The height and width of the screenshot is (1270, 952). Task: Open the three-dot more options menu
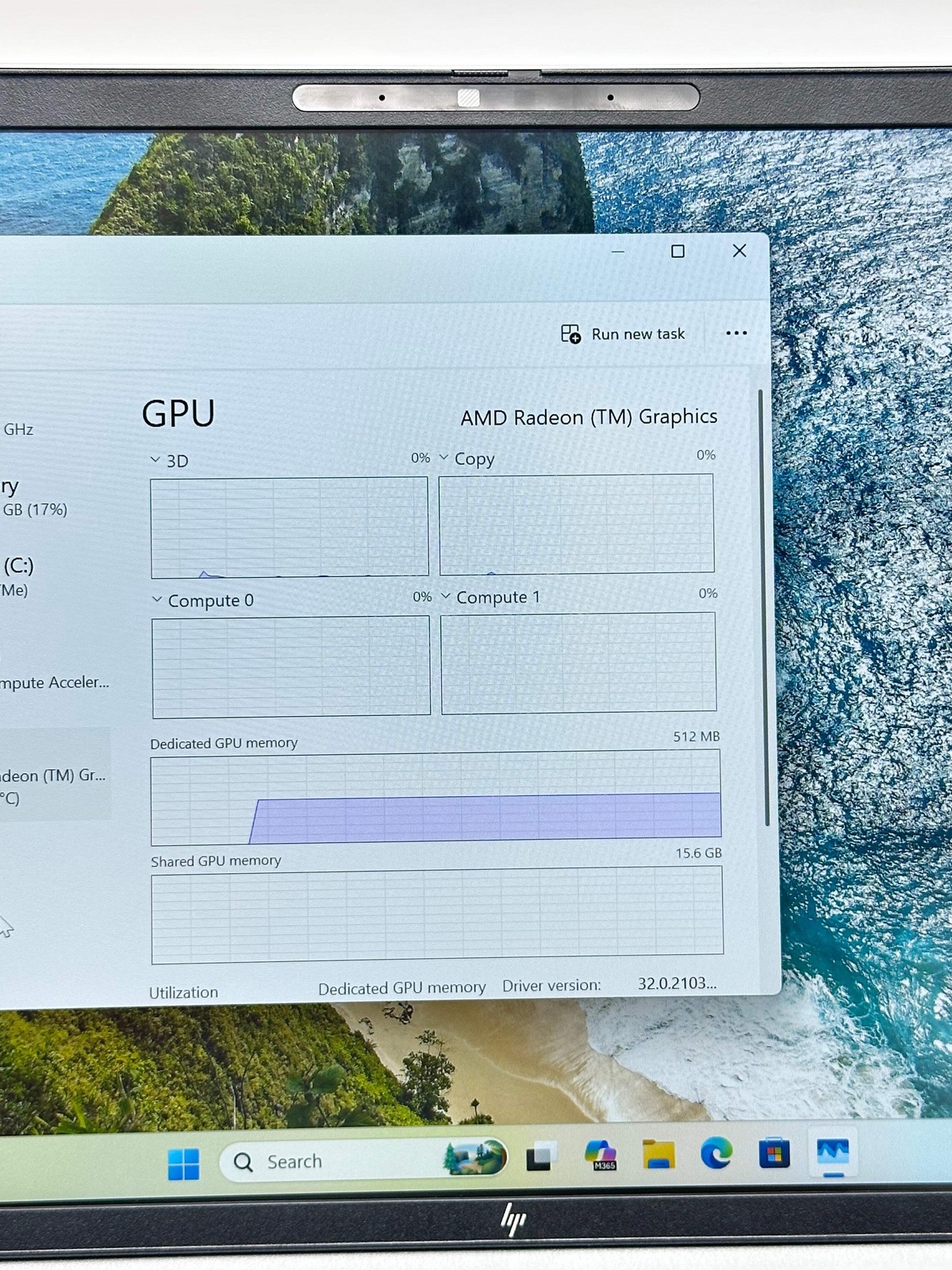736,333
